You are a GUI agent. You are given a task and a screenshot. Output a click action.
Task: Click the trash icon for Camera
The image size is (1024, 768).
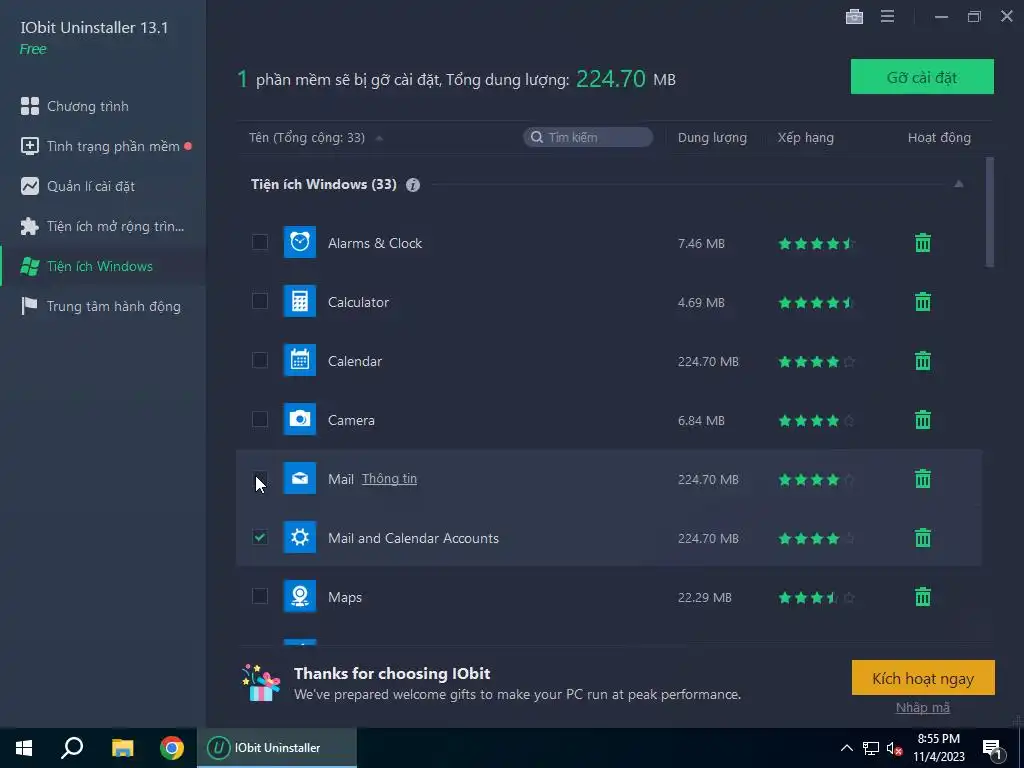(923, 420)
